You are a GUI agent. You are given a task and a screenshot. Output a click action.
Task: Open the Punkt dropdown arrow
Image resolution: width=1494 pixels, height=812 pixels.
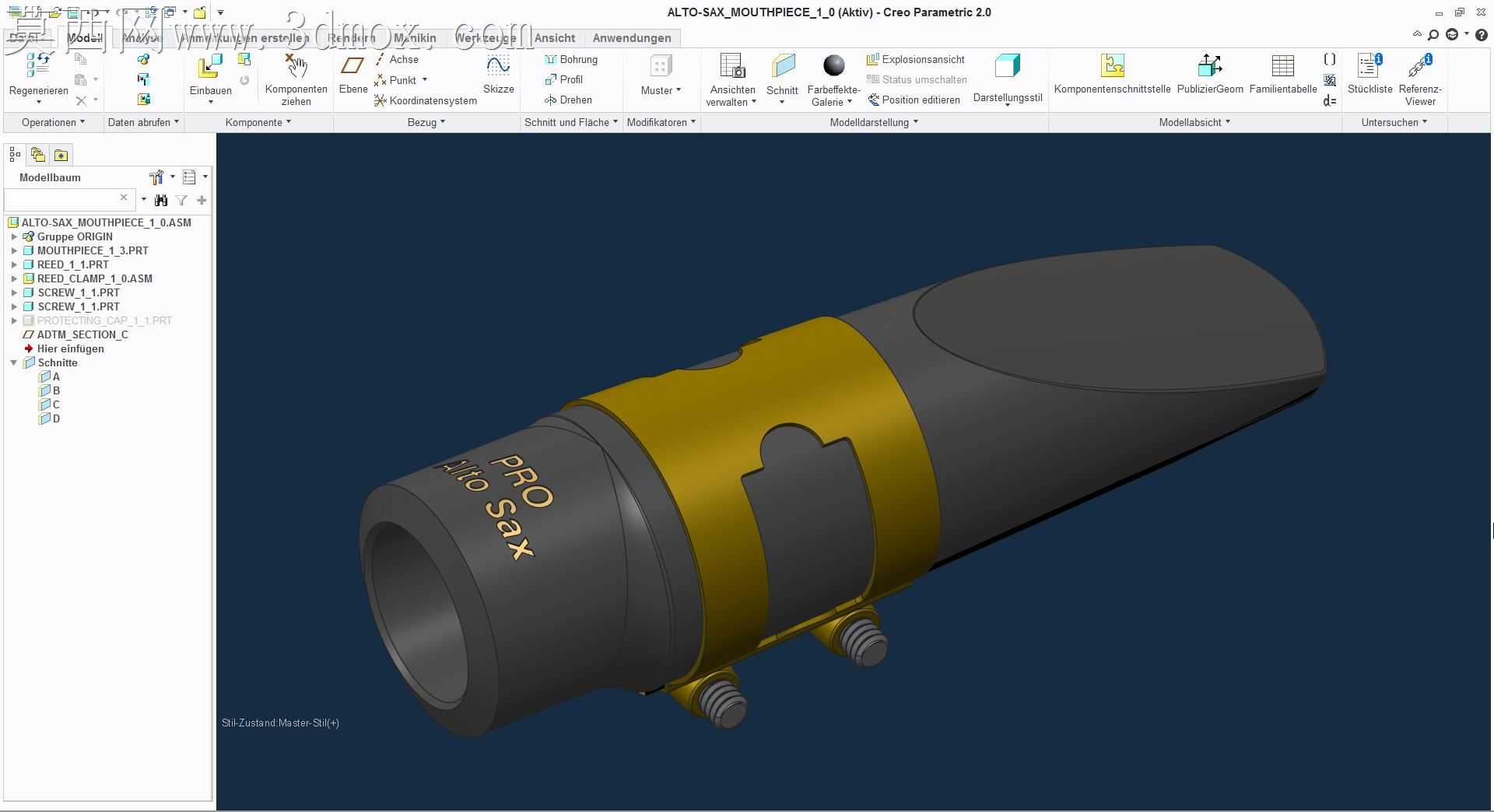(425, 79)
